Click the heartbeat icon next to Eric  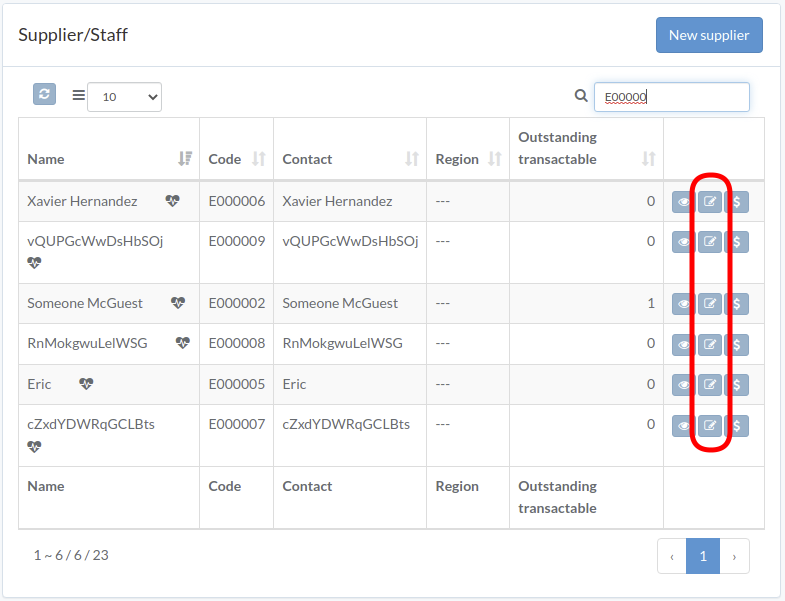tap(86, 384)
